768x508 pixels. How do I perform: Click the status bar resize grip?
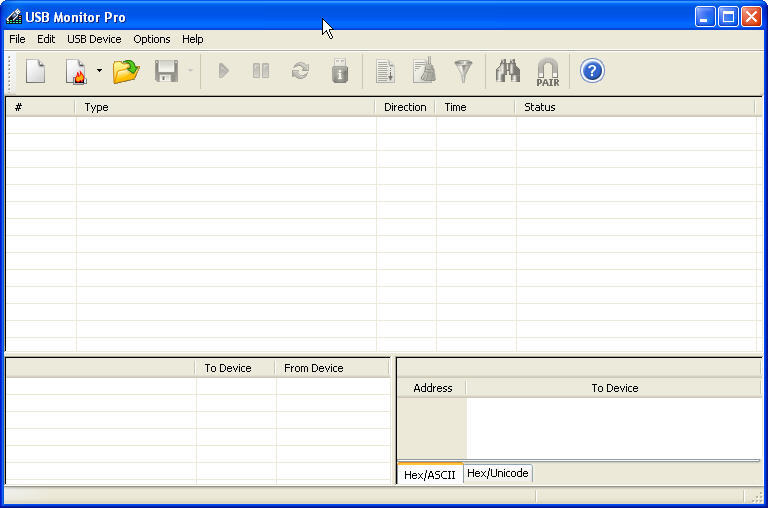tap(757, 496)
